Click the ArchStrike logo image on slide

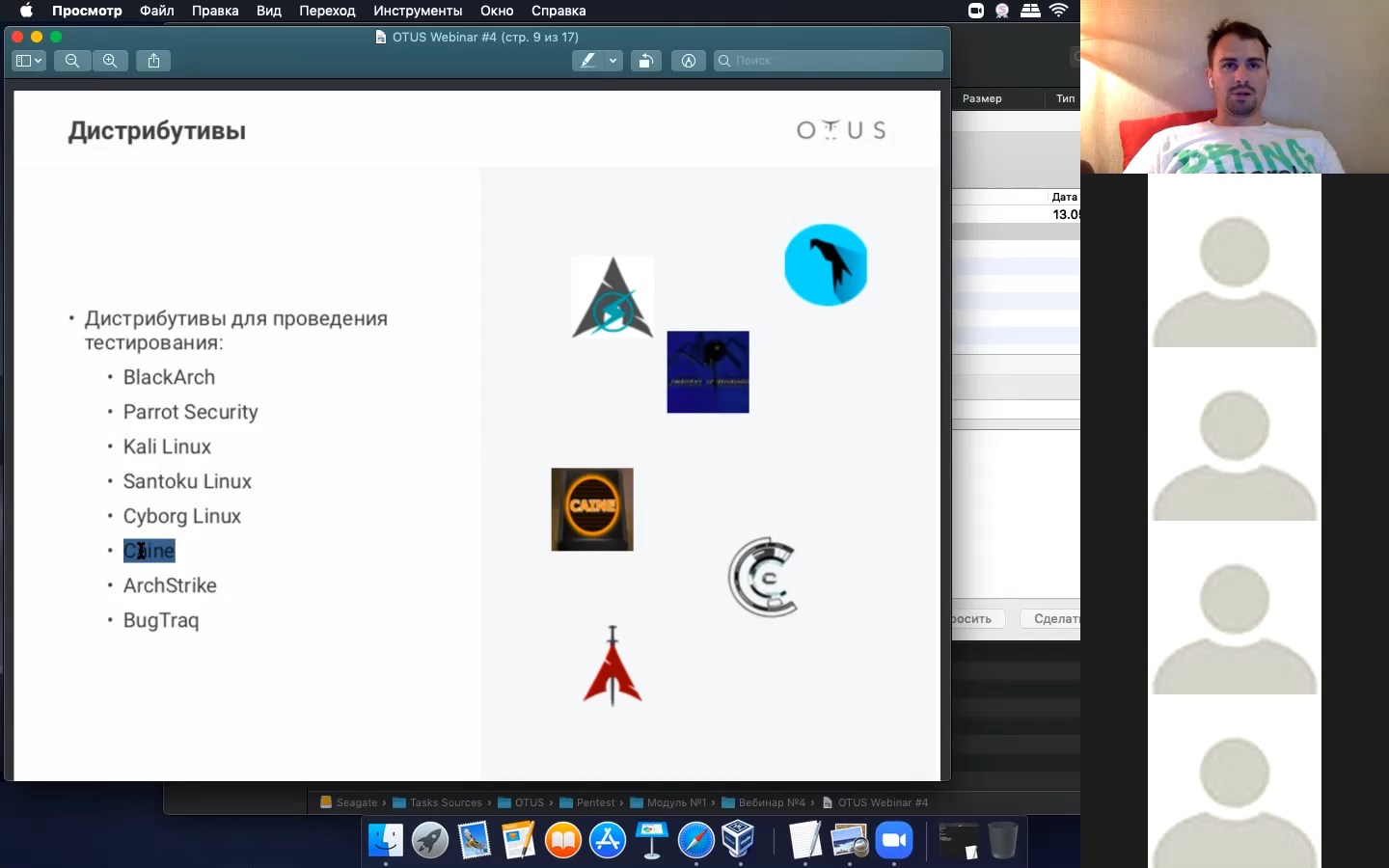(x=613, y=297)
